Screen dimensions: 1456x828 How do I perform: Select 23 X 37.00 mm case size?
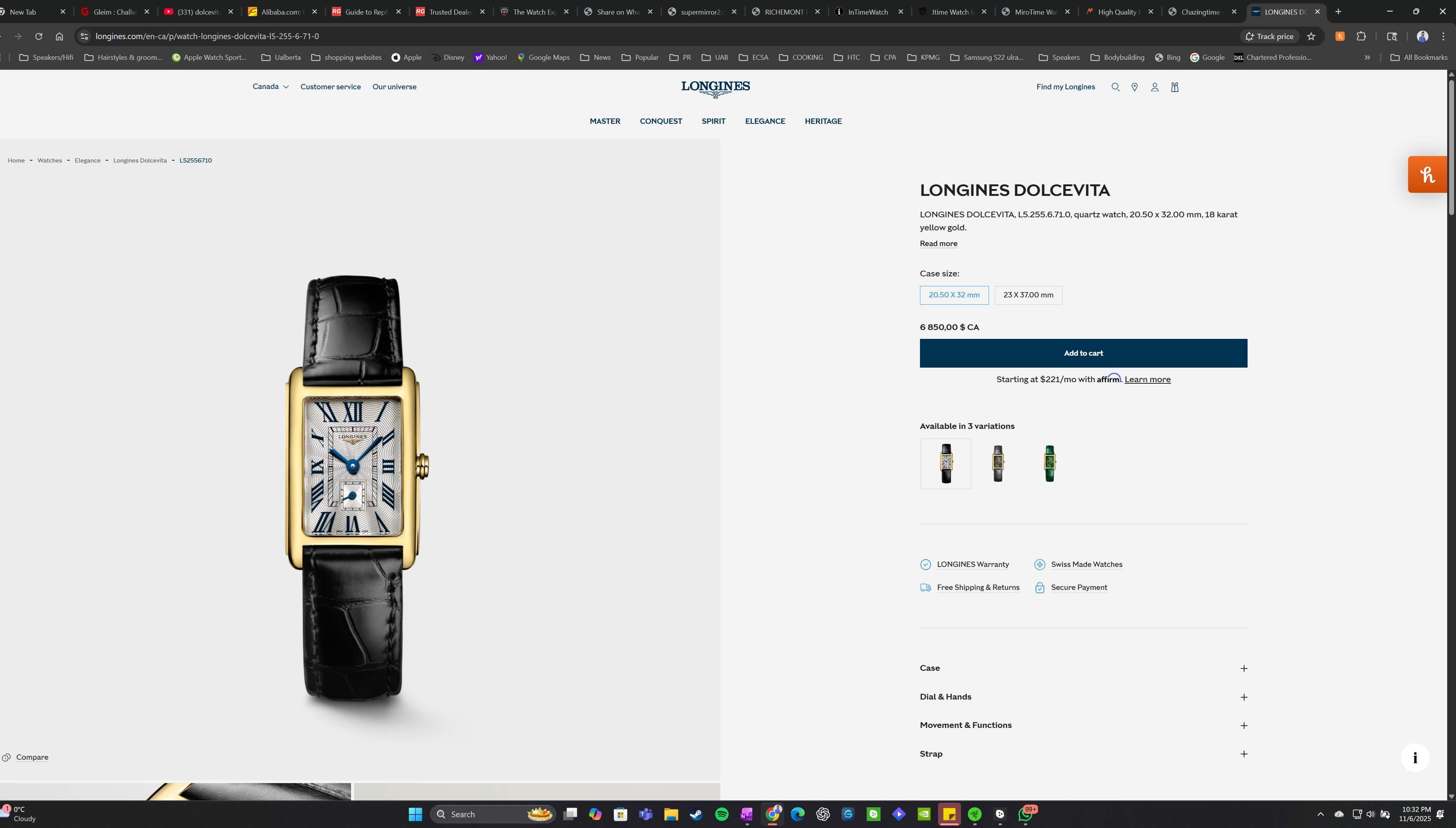pos(1028,295)
